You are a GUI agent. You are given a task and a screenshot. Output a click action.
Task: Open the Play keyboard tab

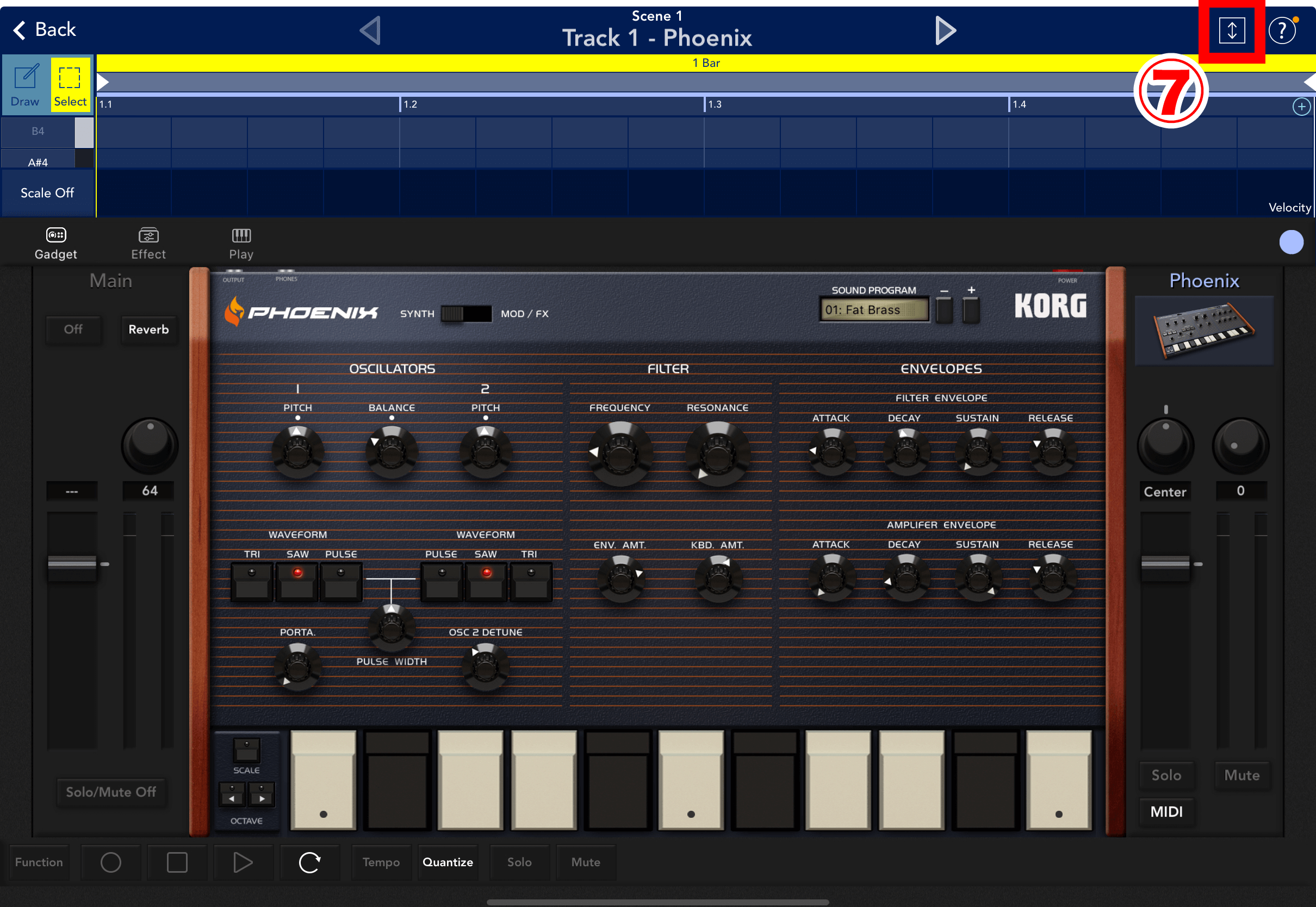point(241,244)
